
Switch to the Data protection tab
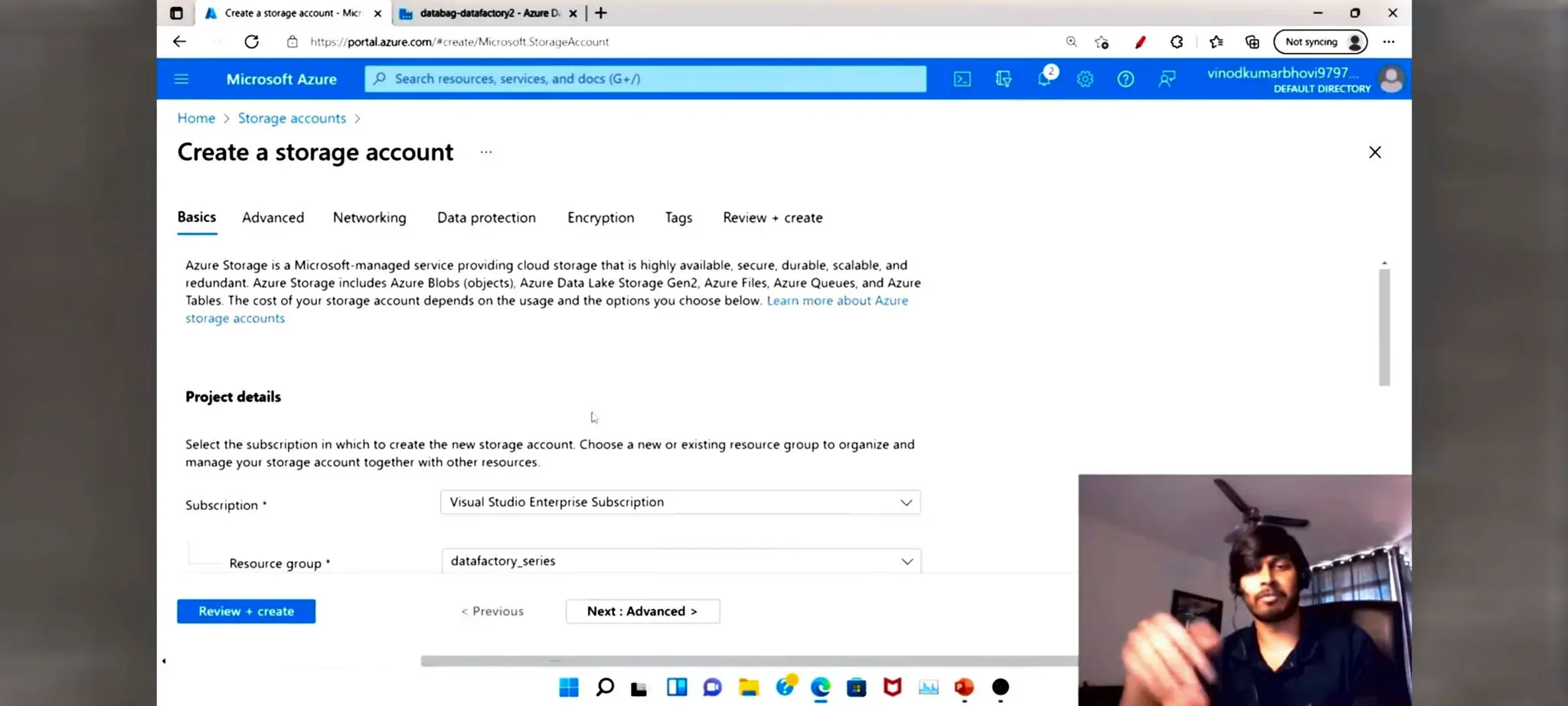point(486,217)
